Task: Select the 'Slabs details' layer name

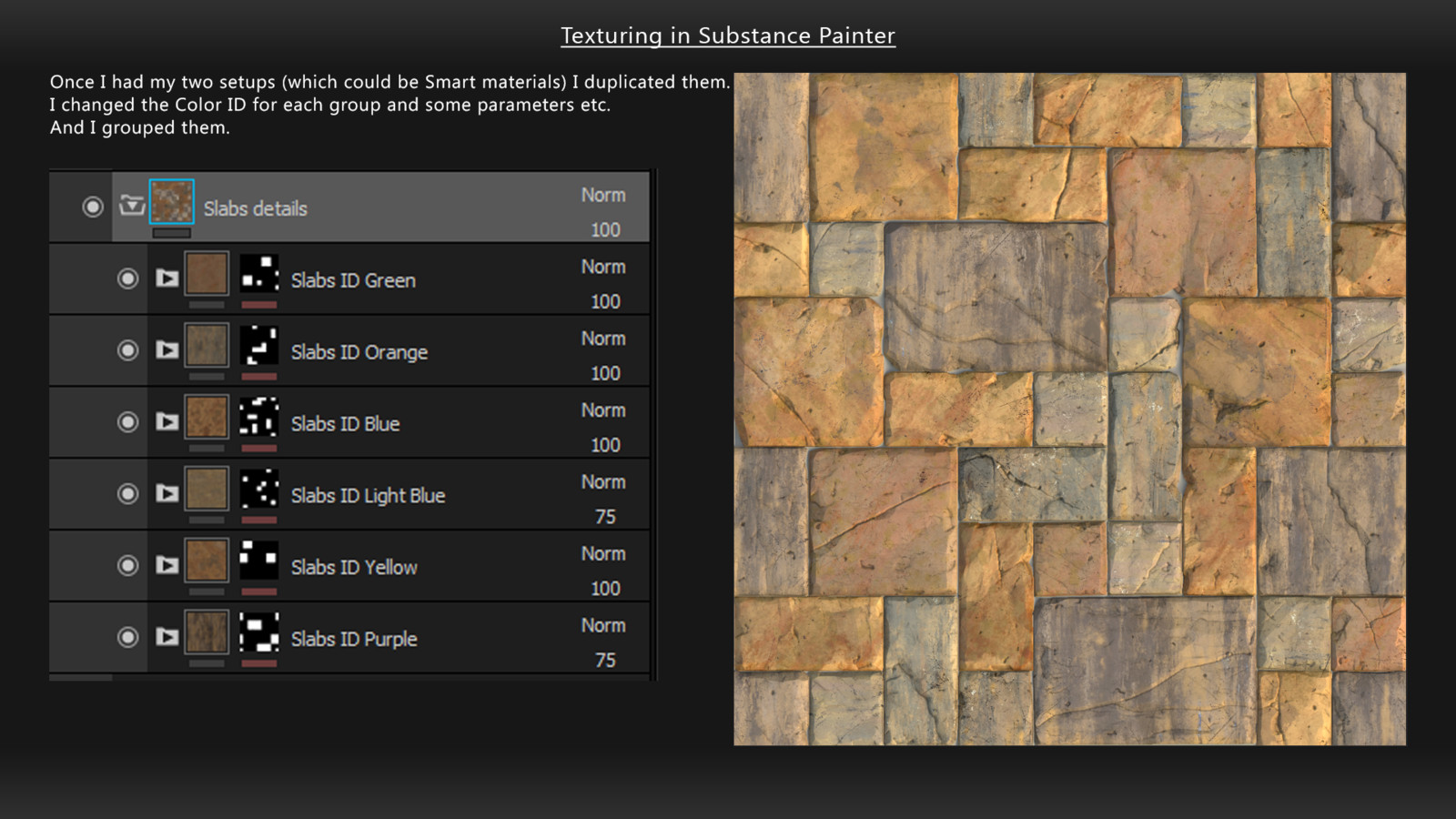Action: tap(256, 208)
